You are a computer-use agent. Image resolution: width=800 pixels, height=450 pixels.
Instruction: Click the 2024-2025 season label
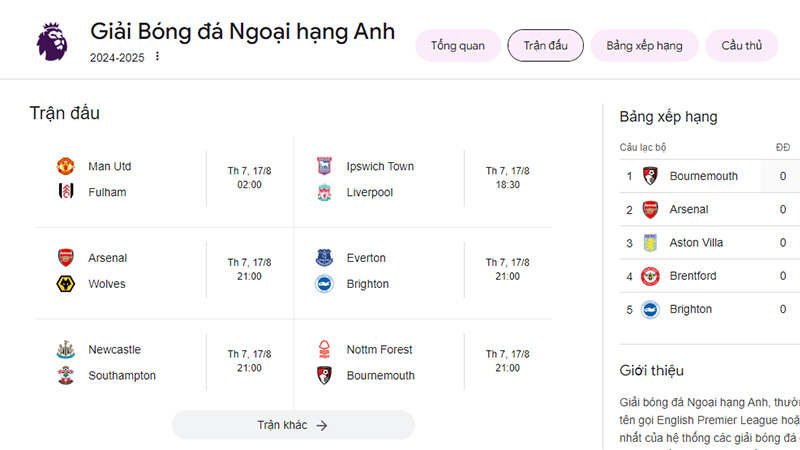[x=117, y=58]
